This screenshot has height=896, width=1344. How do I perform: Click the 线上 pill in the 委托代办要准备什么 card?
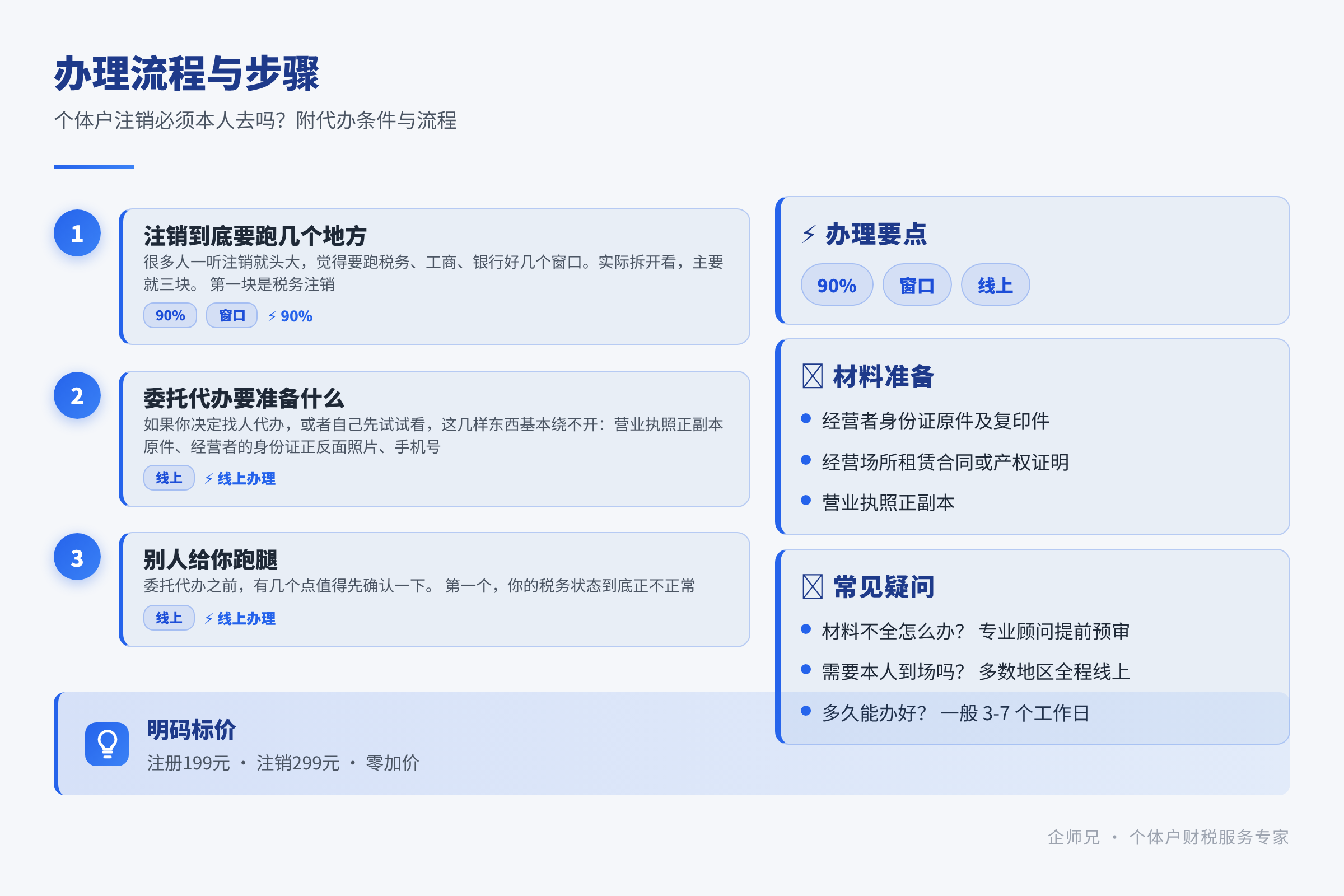[169, 478]
